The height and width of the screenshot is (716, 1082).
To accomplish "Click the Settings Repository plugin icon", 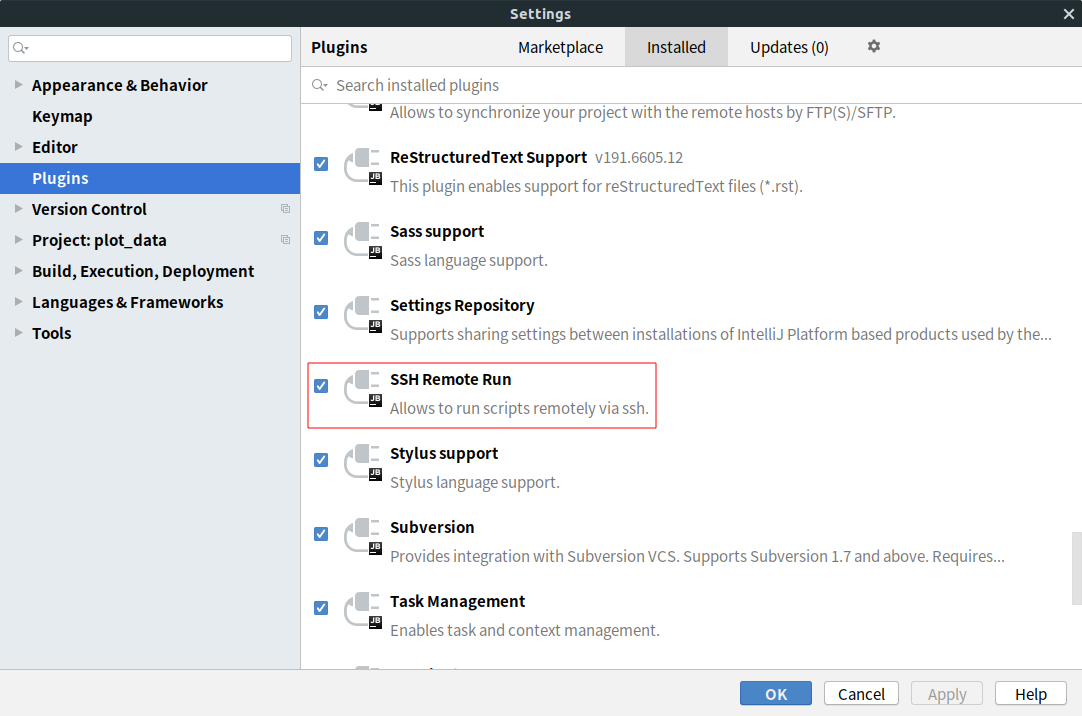I will pyautogui.click(x=363, y=314).
